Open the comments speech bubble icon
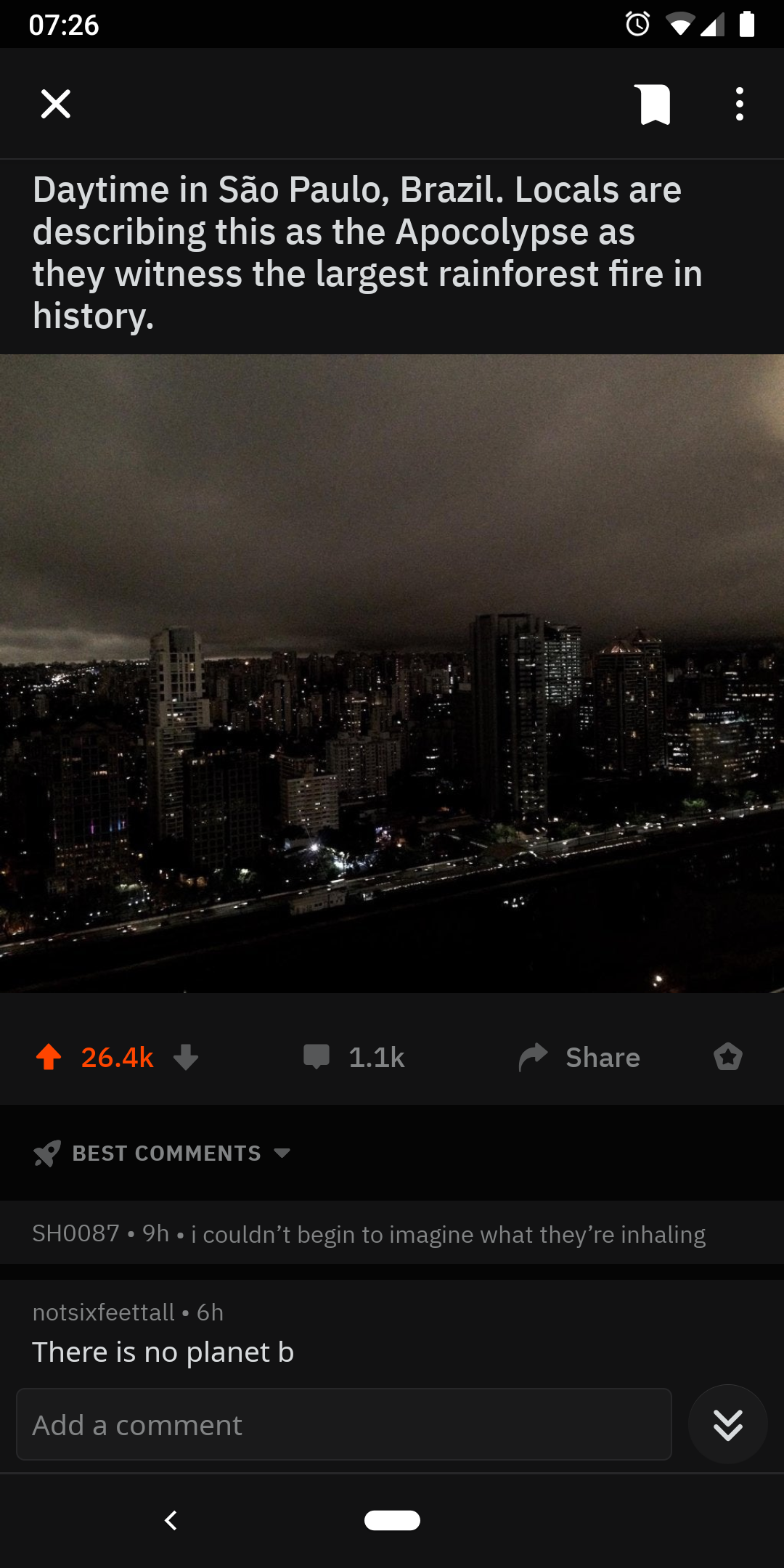 (x=317, y=1057)
